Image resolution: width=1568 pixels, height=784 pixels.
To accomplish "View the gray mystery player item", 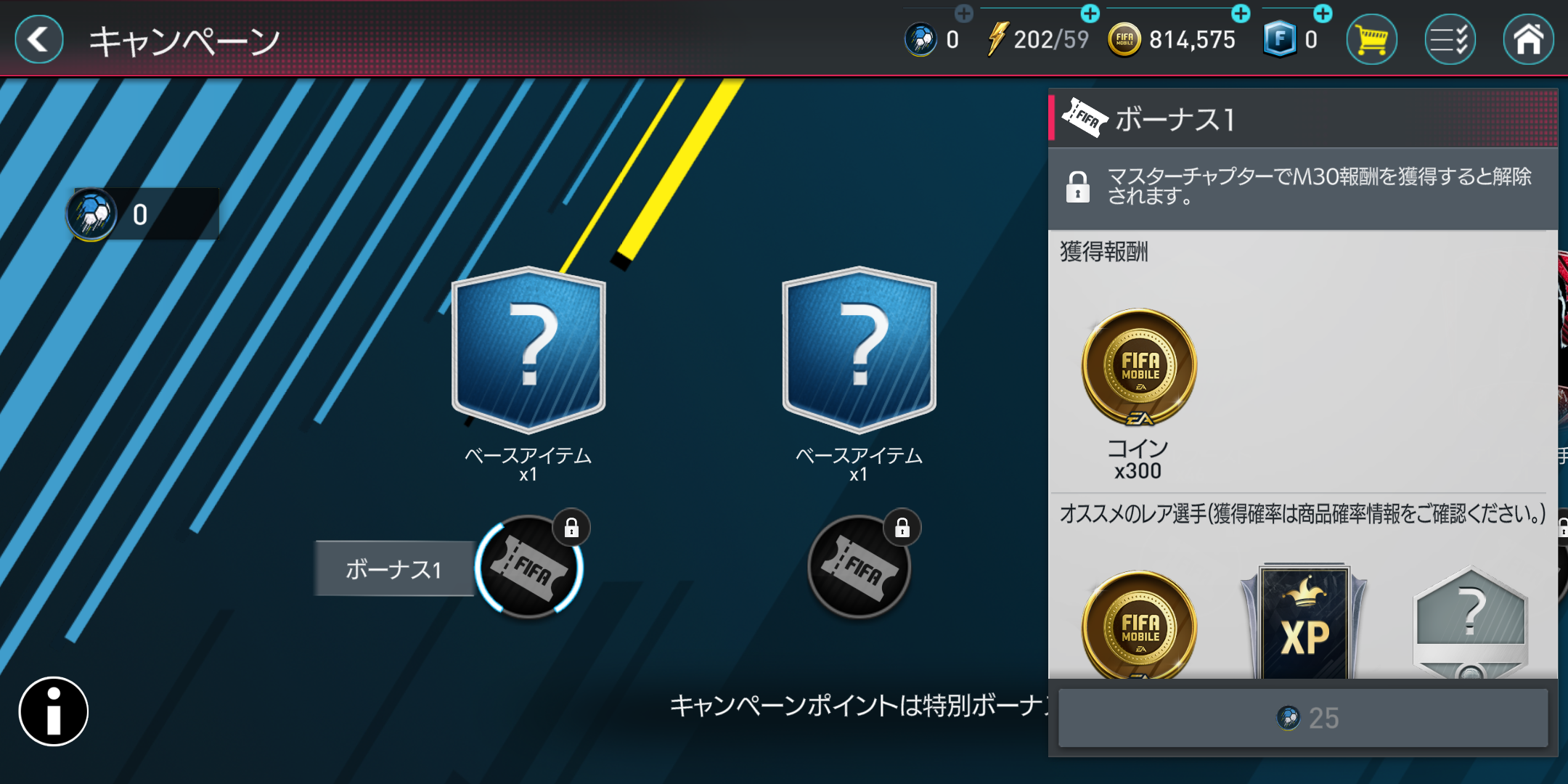I will (1471, 622).
